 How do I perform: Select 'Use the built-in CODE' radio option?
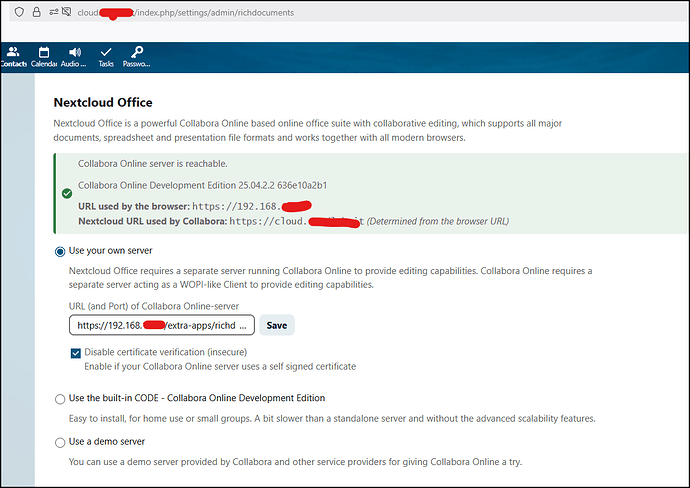[x=60, y=399]
